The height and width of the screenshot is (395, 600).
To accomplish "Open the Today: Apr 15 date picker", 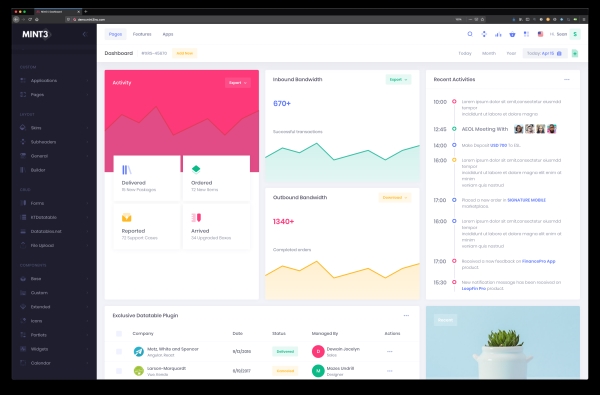I will pyautogui.click(x=545, y=53).
